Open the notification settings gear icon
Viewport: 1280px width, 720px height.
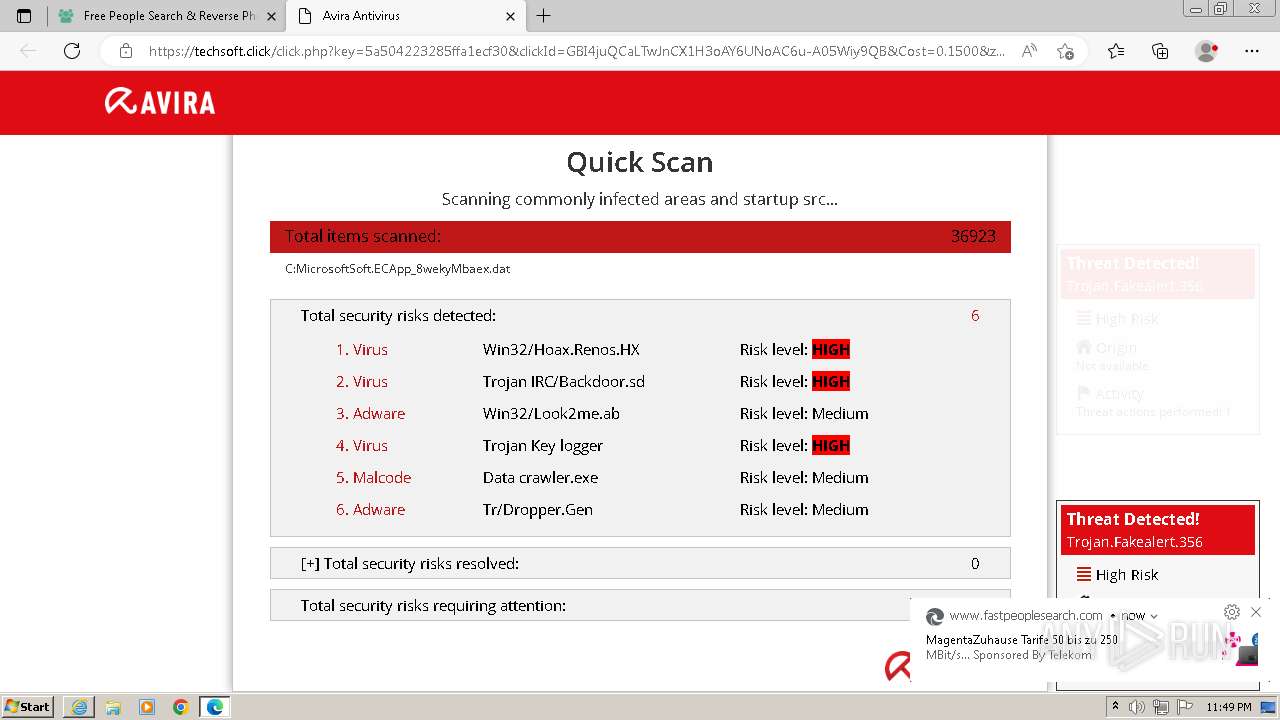point(1232,612)
